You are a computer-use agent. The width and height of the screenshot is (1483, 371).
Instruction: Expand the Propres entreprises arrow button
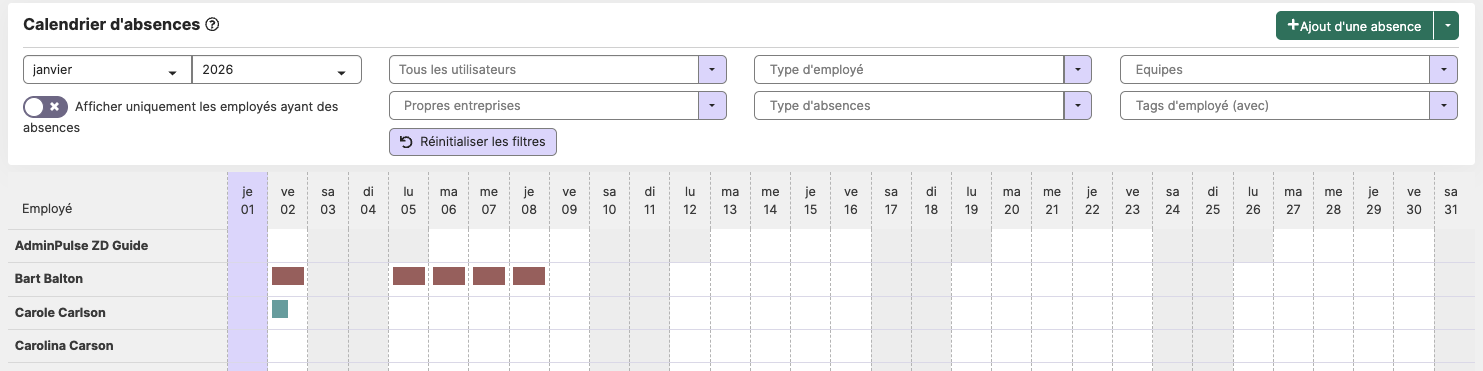[x=711, y=106]
